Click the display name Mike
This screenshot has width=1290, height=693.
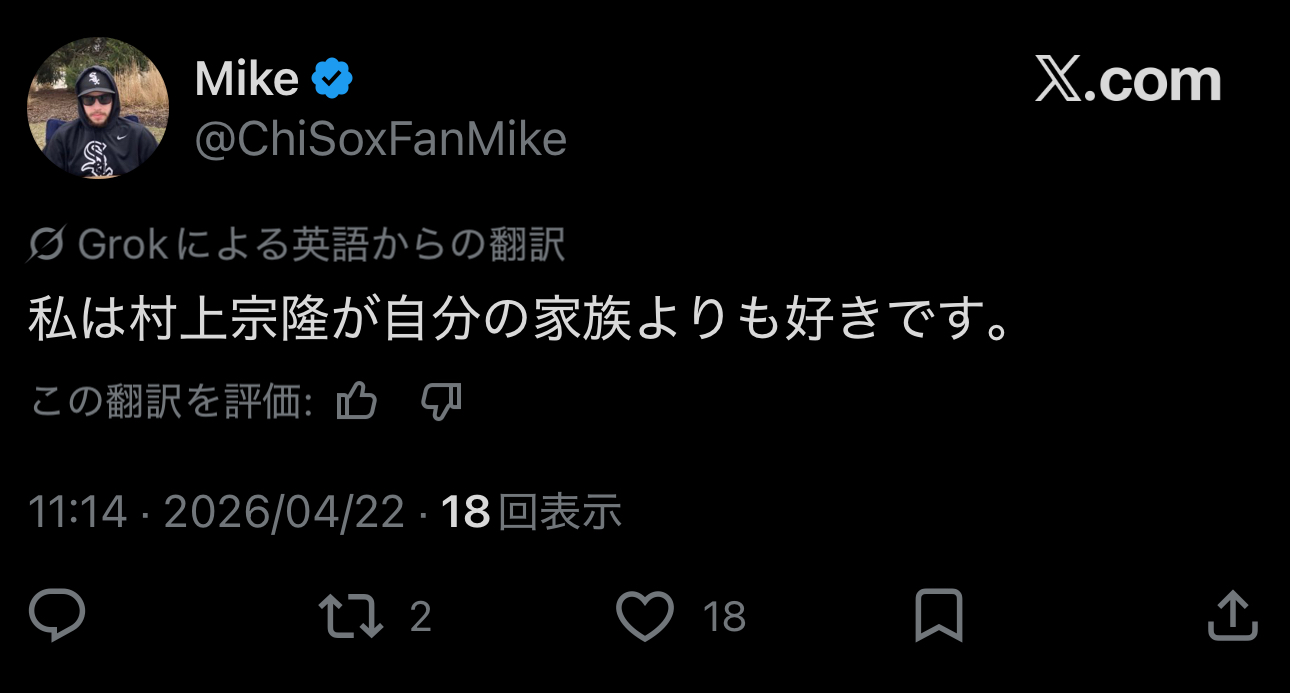point(246,79)
